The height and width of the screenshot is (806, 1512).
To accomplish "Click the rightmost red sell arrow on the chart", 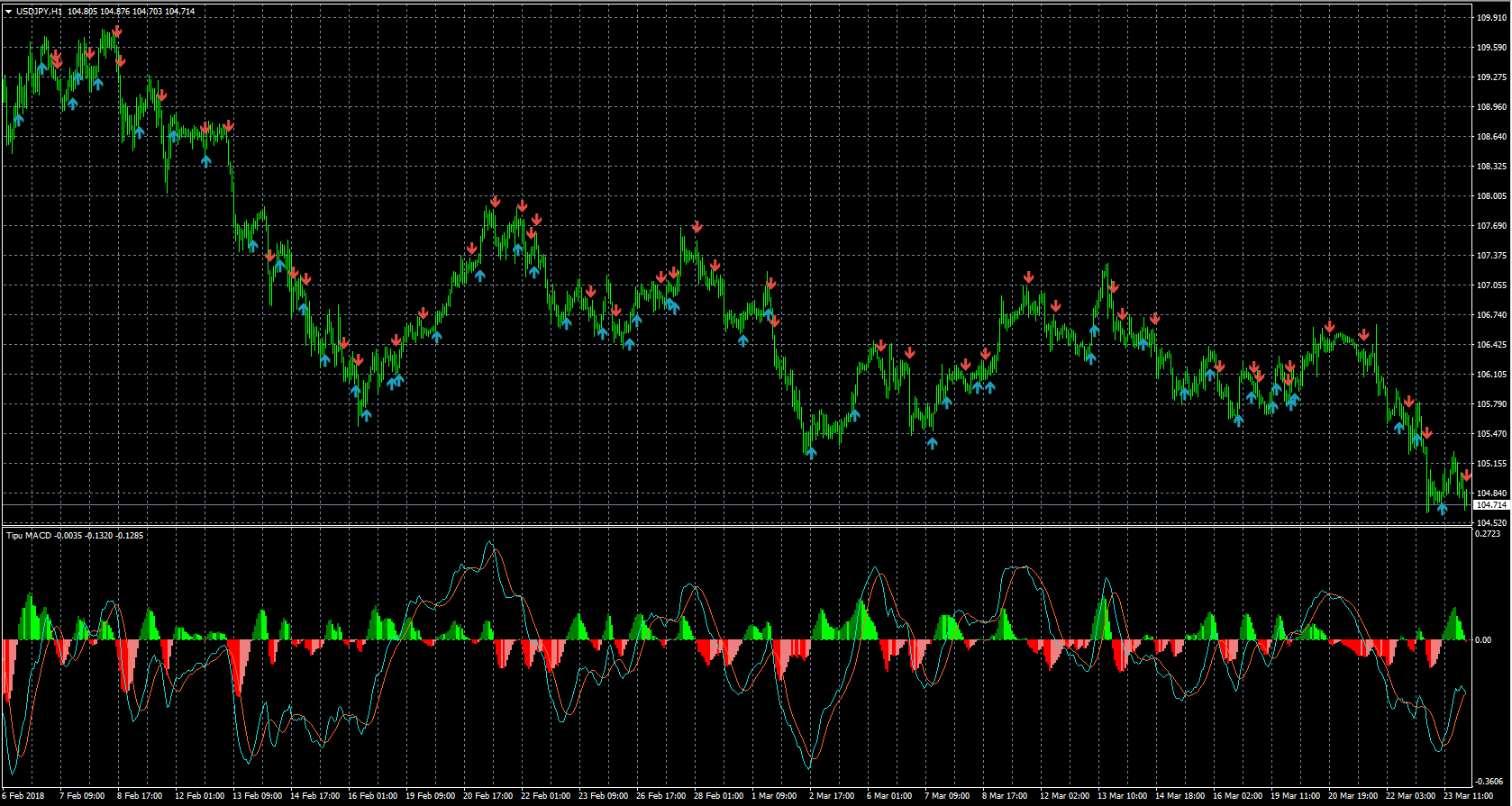I will click(x=1467, y=475).
